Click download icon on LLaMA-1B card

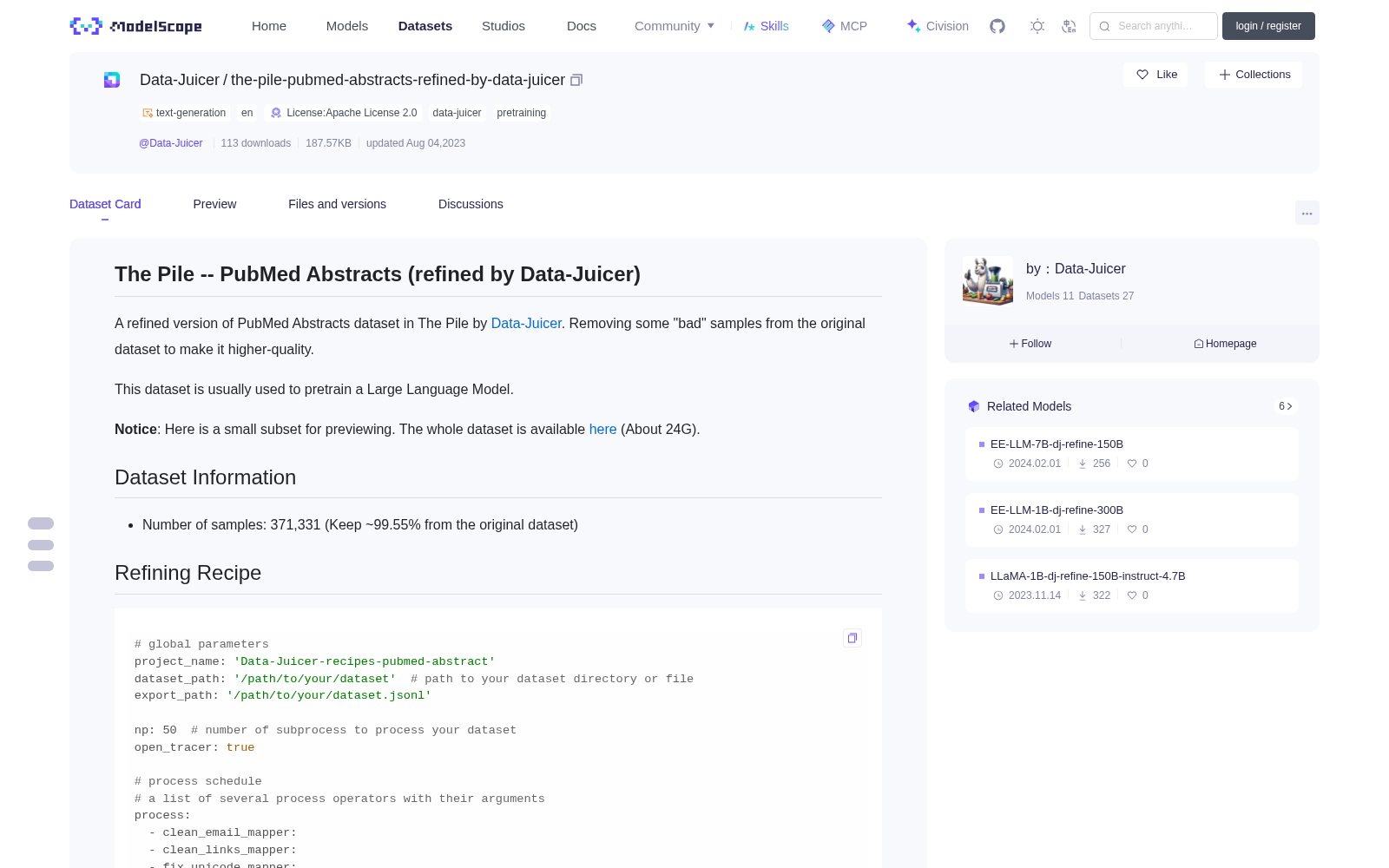click(1083, 595)
